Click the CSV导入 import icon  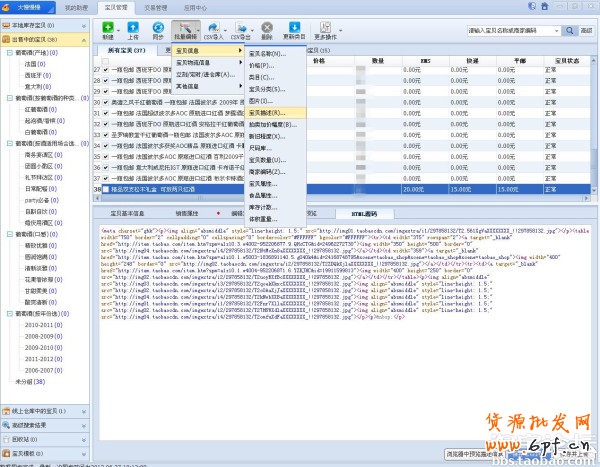click(214, 28)
